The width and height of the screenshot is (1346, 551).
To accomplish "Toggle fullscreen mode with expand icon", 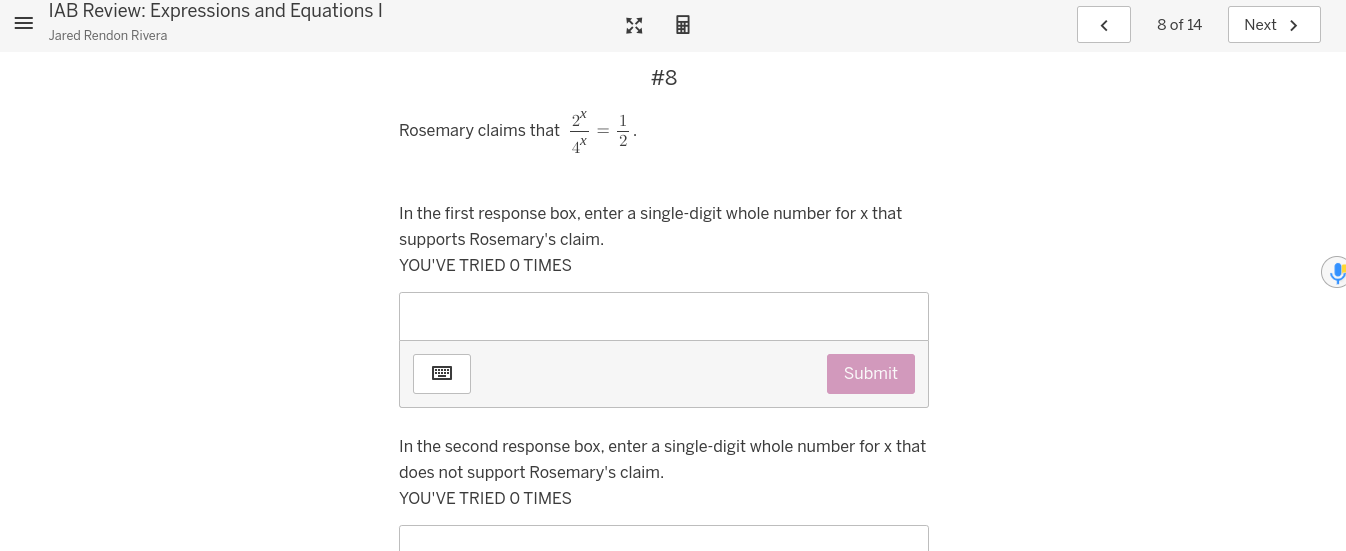I will pos(634,25).
